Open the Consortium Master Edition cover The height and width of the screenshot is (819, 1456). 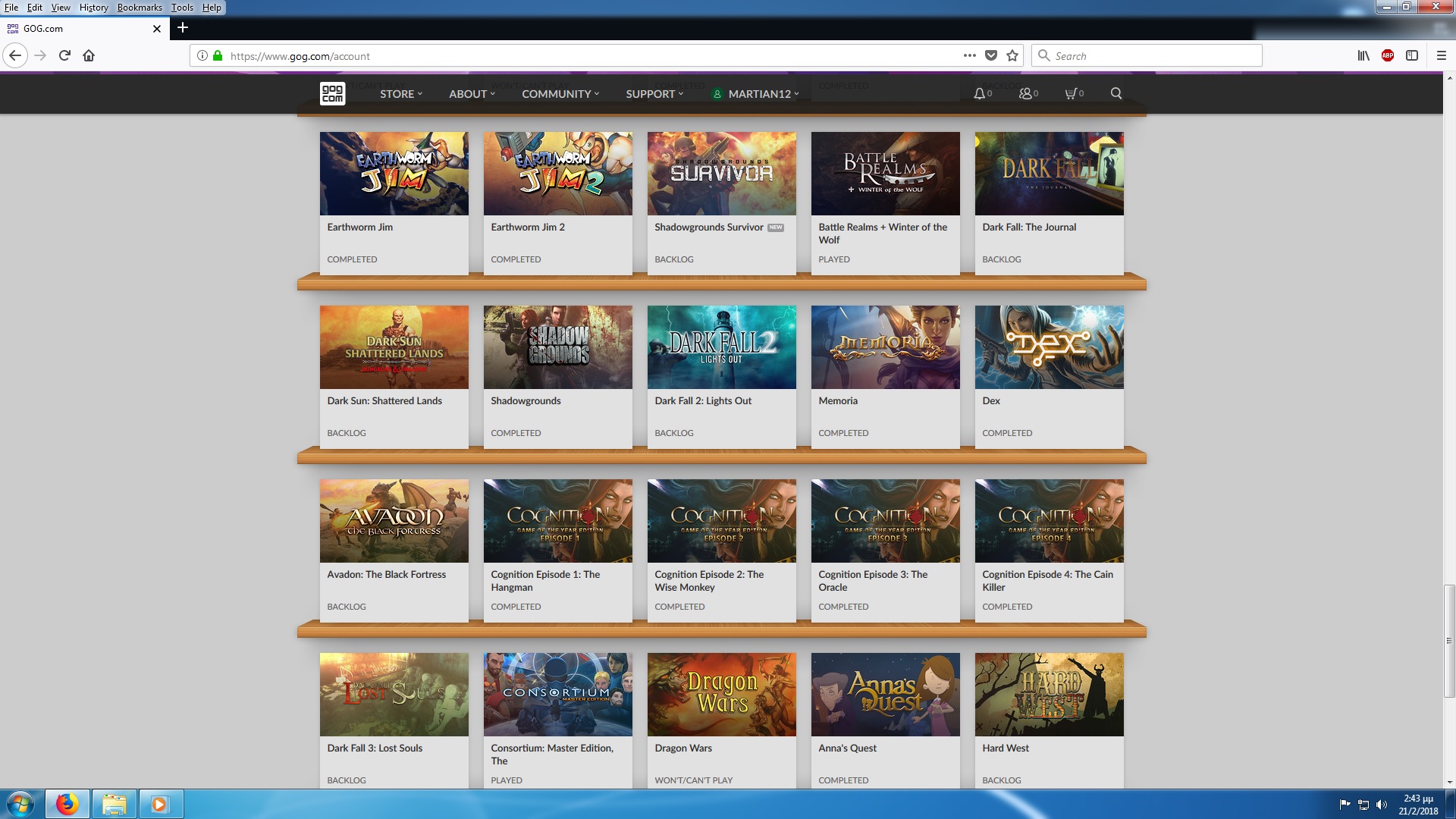click(x=557, y=695)
